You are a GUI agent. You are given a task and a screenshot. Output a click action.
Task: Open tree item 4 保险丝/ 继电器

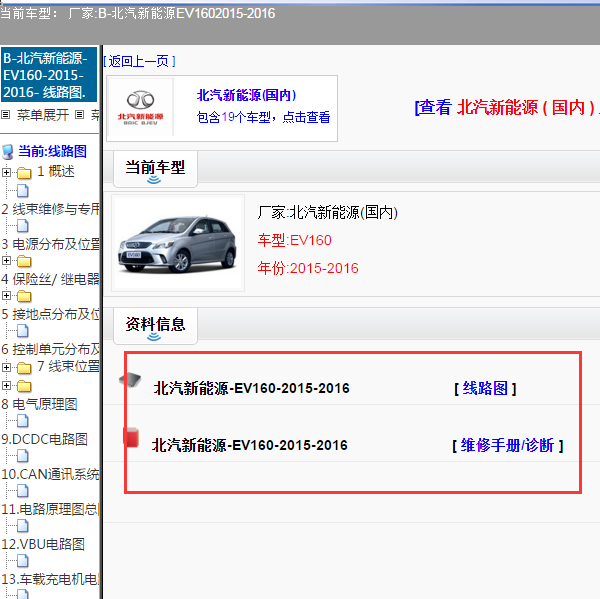(x=51, y=279)
